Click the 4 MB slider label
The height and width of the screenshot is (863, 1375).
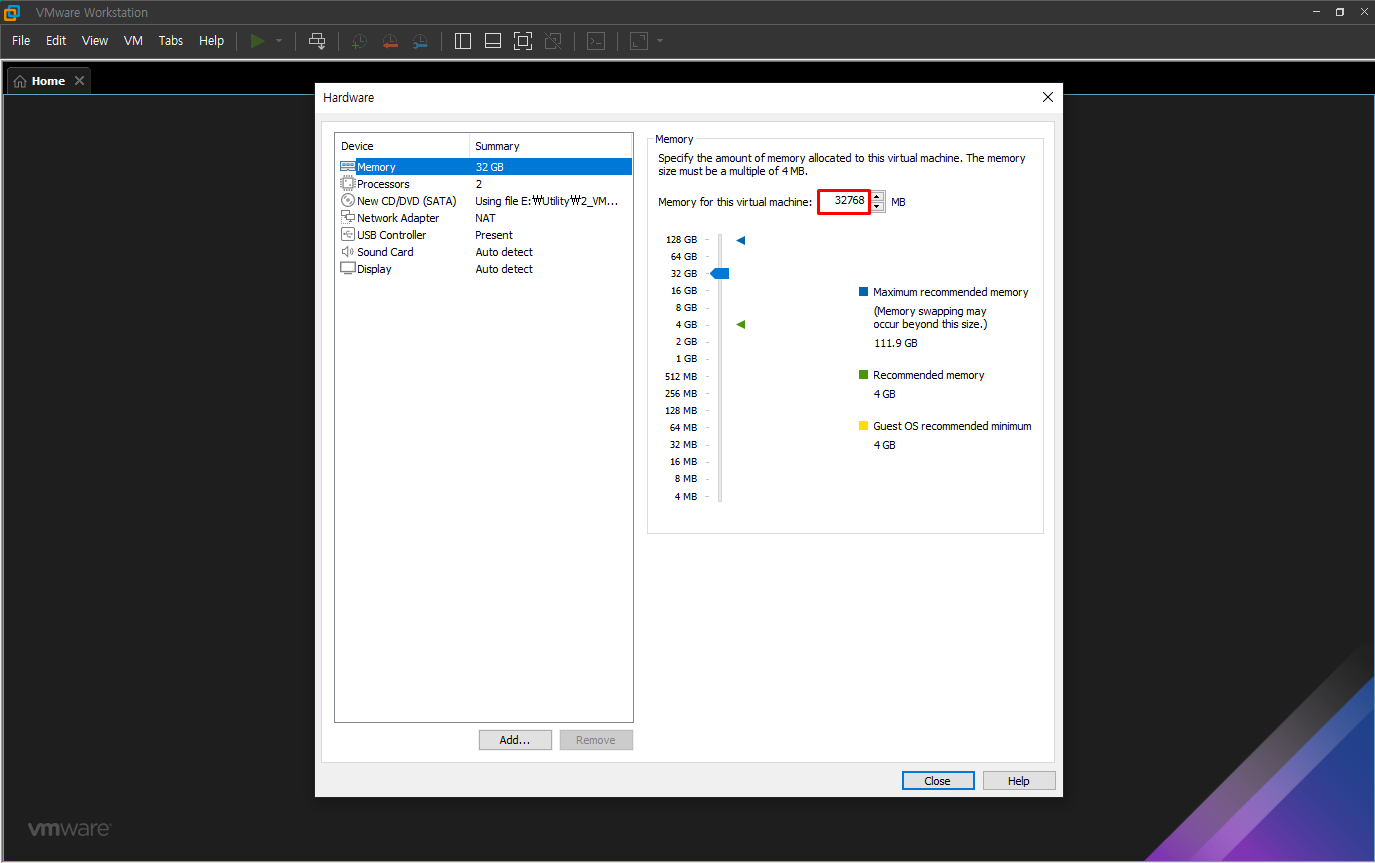[686, 496]
